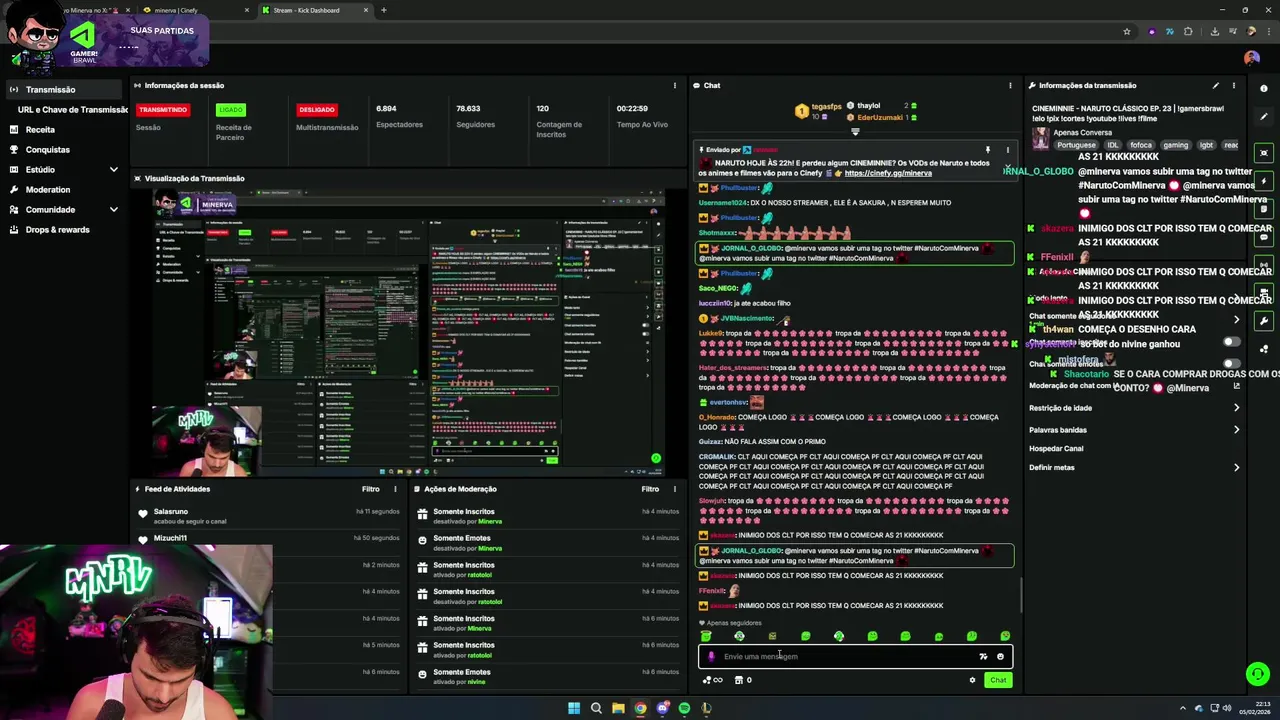
Task: Open the cinefy.gg/minerva link in pinned message
Action: point(888,173)
